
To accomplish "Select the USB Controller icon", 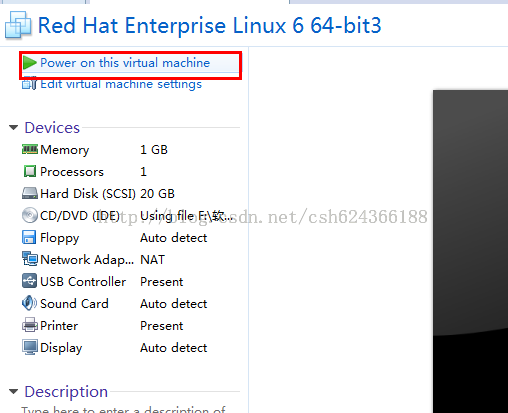I will (x=29, y=281).
